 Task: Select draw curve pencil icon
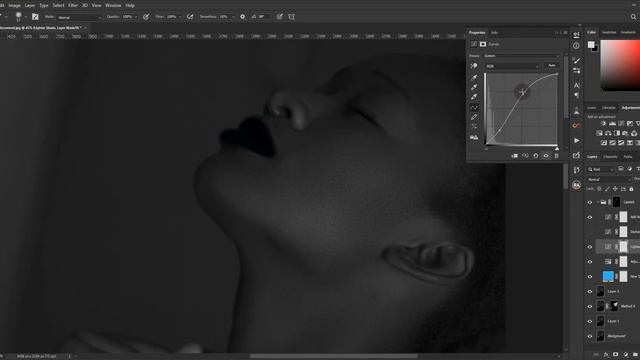[474, 117]
